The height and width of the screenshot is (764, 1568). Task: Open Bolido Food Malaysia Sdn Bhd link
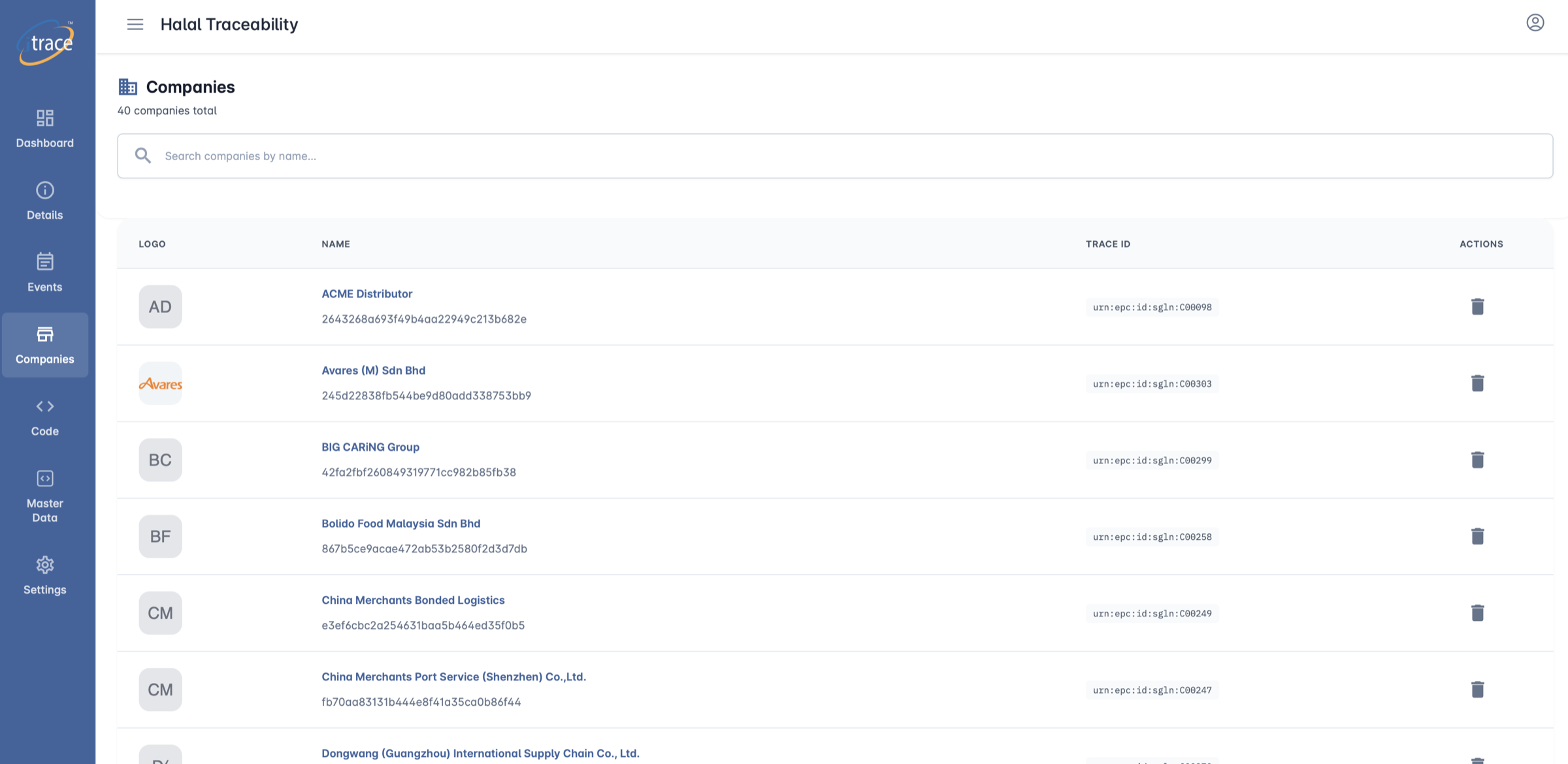tap(401, 523)
